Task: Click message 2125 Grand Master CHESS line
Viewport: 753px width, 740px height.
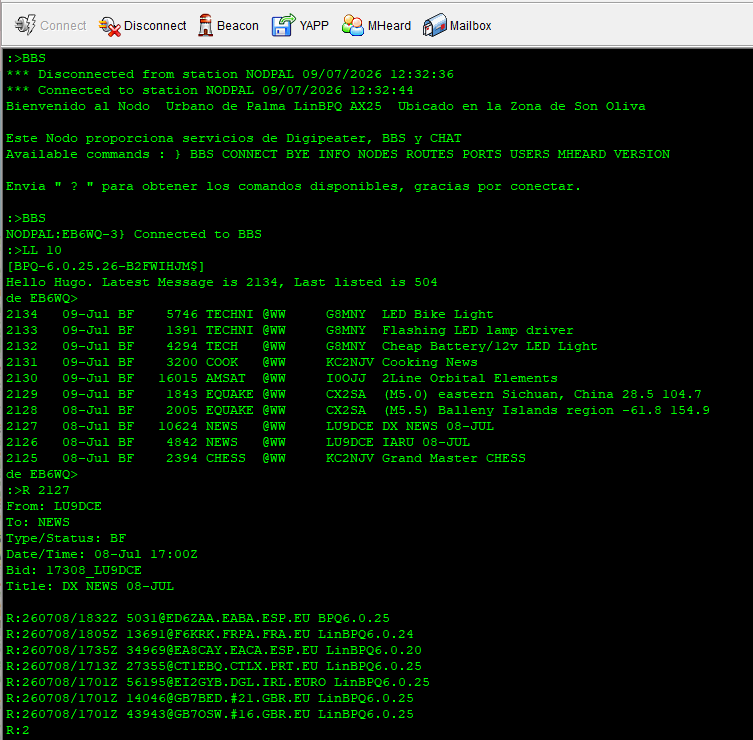Action: 266,459
